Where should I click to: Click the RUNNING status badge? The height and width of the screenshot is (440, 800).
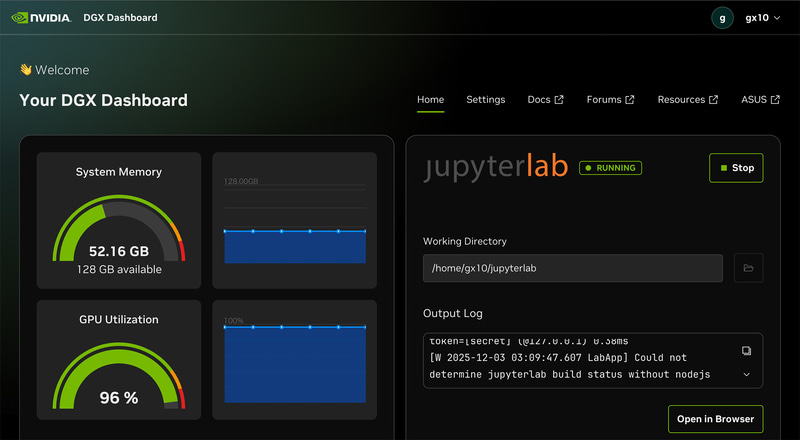(610, 168)
